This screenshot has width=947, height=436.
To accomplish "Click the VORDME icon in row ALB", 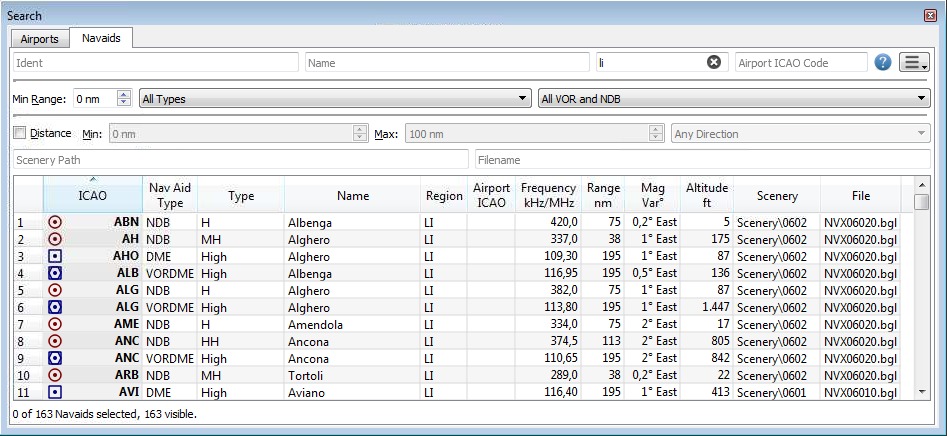I will pyautogui.click(x=55, y=273).
